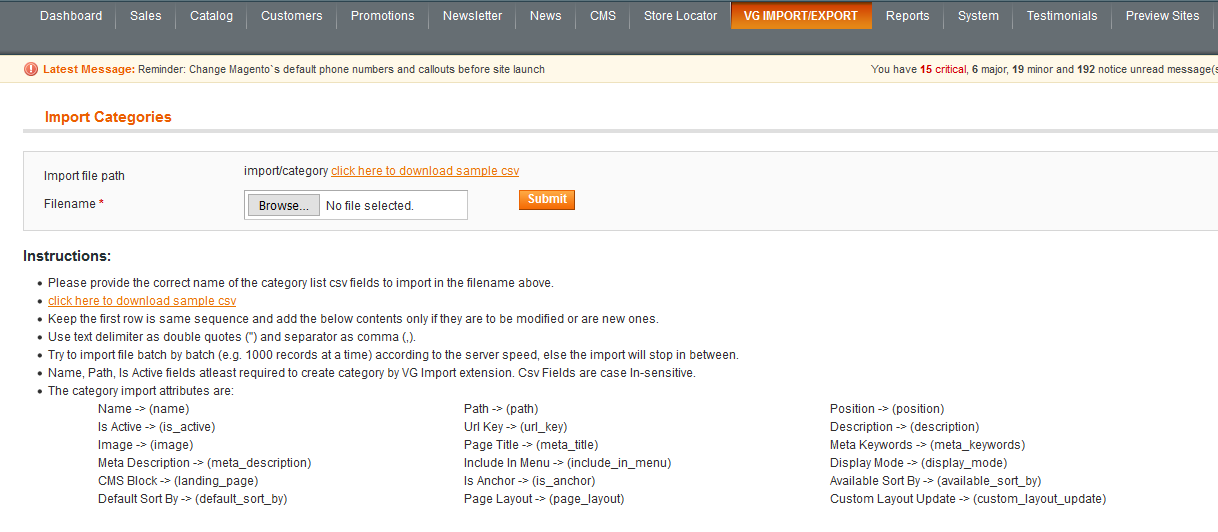Open the Dashboard menu
The image size is (1218, 532).
click(71, 16)
